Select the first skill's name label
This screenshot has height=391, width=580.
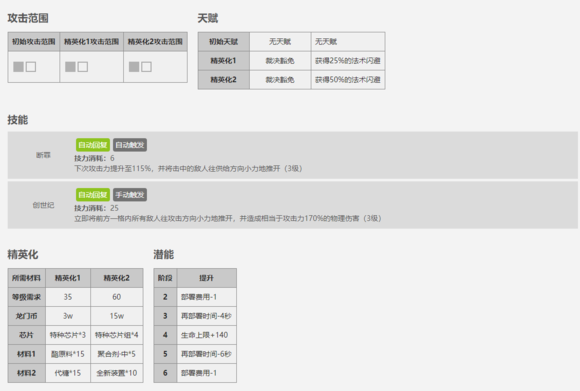[43, 155]
